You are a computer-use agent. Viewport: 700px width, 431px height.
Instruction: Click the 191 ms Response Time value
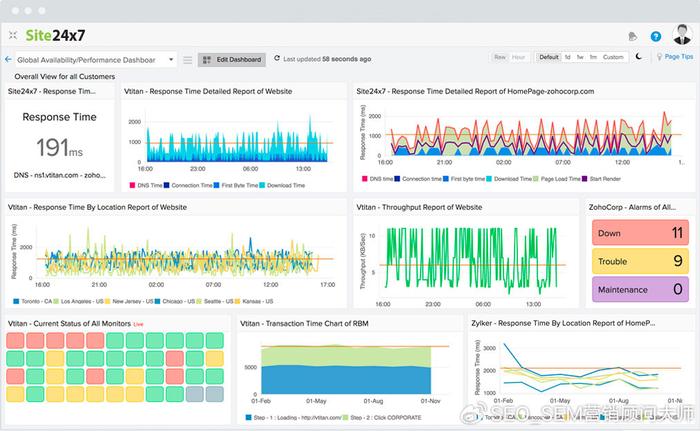(59, 147)
